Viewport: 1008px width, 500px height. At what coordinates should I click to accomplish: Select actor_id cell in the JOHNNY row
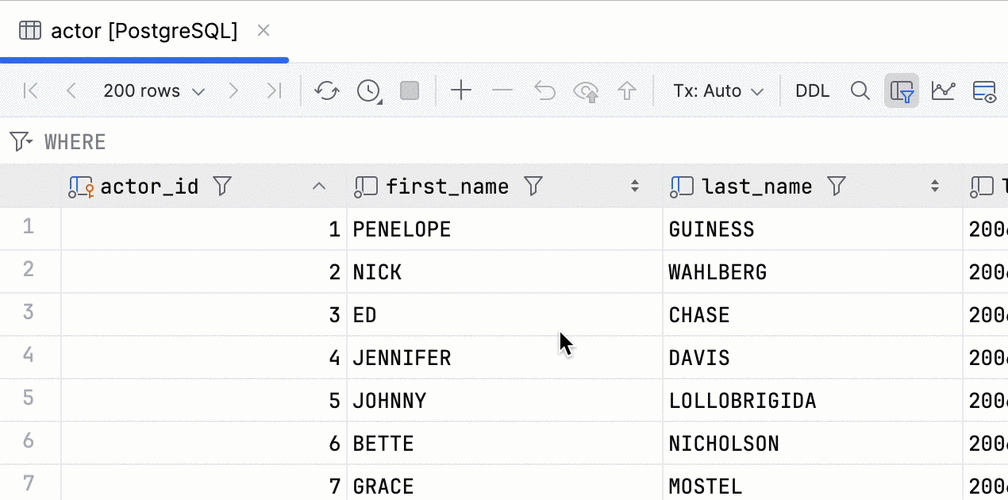(204, 401)
